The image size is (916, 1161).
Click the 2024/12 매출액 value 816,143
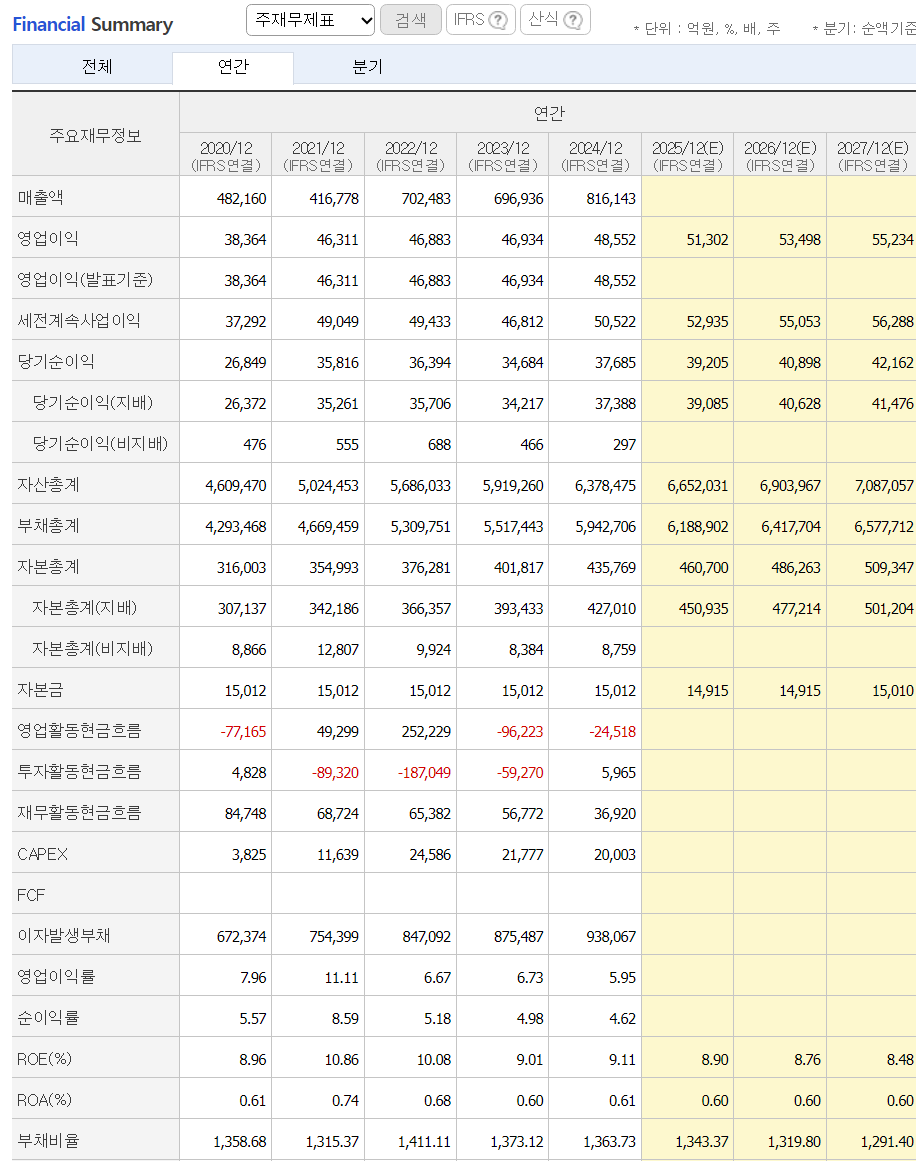click(611, 198)
